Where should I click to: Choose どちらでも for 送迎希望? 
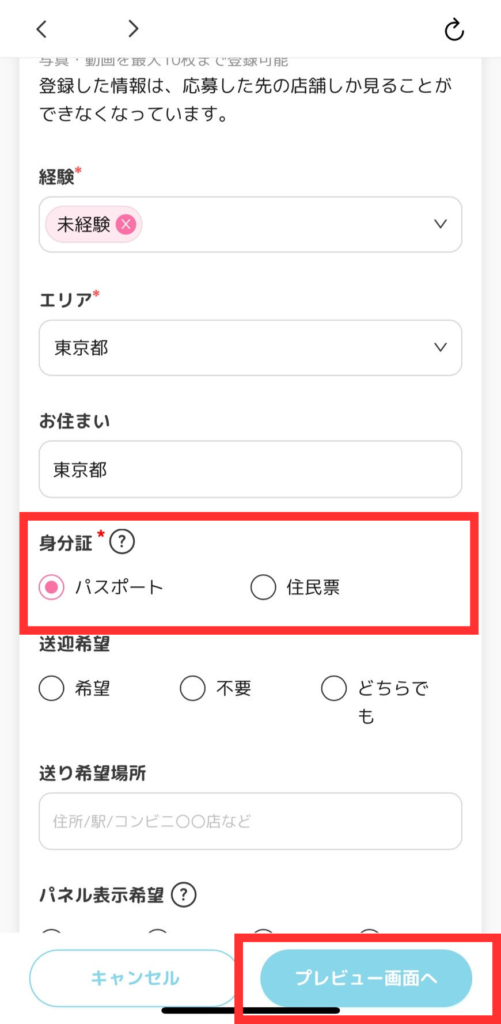pyautogui.click(x=334, y=688)
